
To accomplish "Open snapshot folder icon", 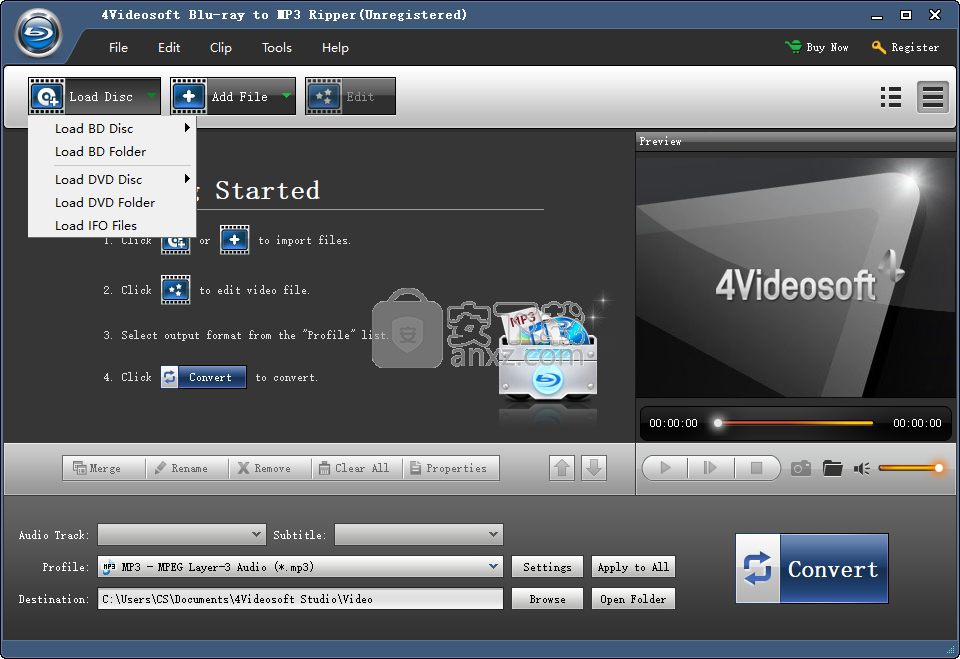I will click(833, 469).
